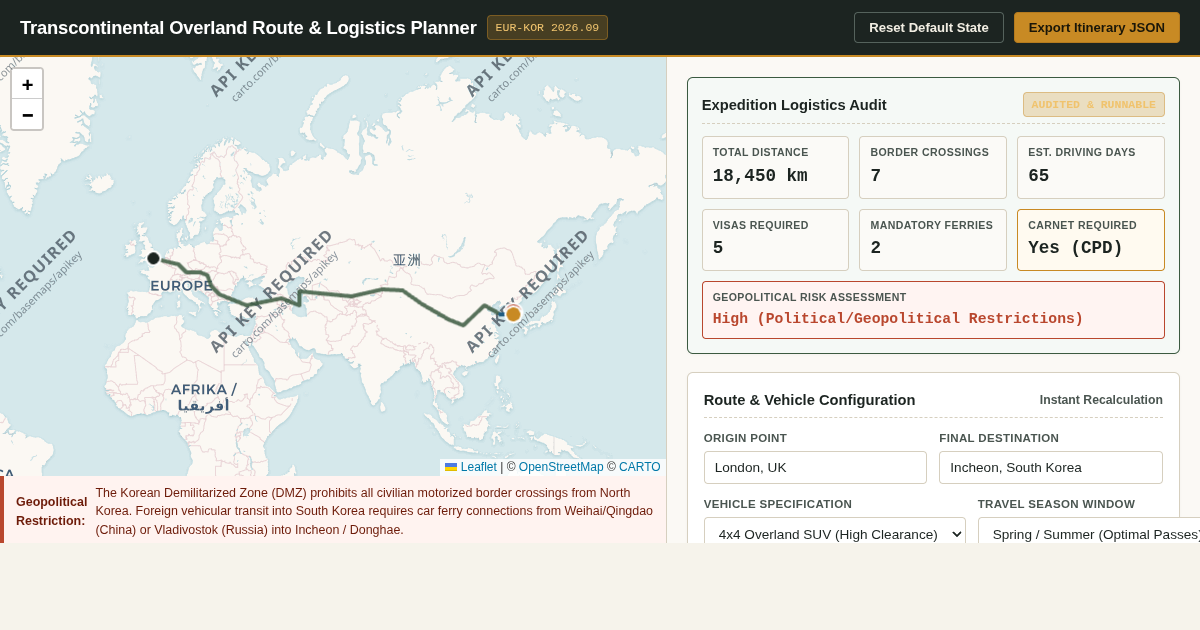Screen dimensions: 1200x630
Task: Click the Expedition Logistics Audit heading
Action: [x=794, y=104]
